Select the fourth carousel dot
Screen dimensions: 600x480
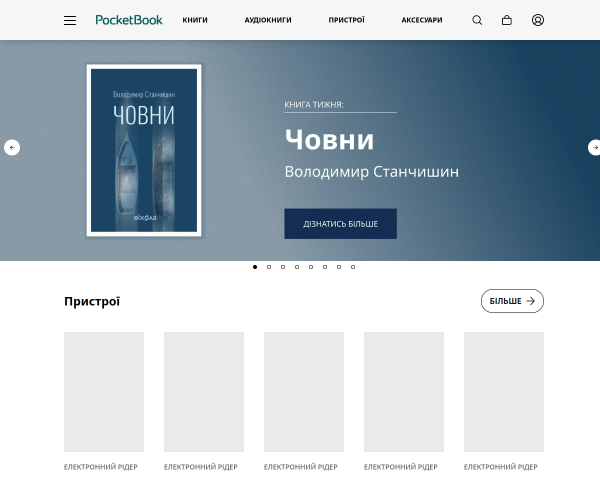coord(297,267)
